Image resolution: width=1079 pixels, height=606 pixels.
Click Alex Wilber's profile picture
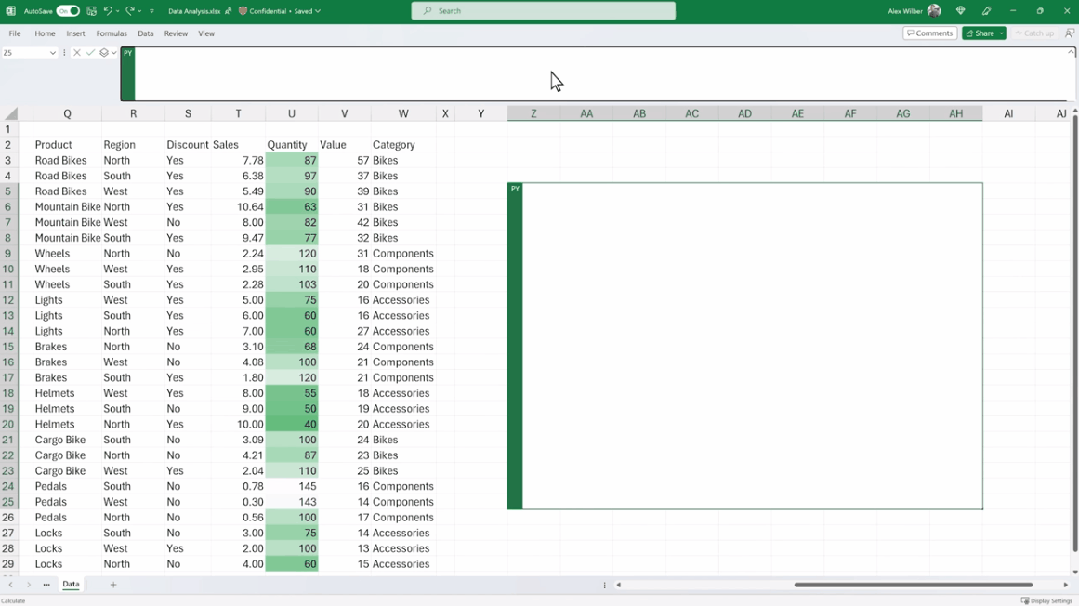tap(934, 11)
